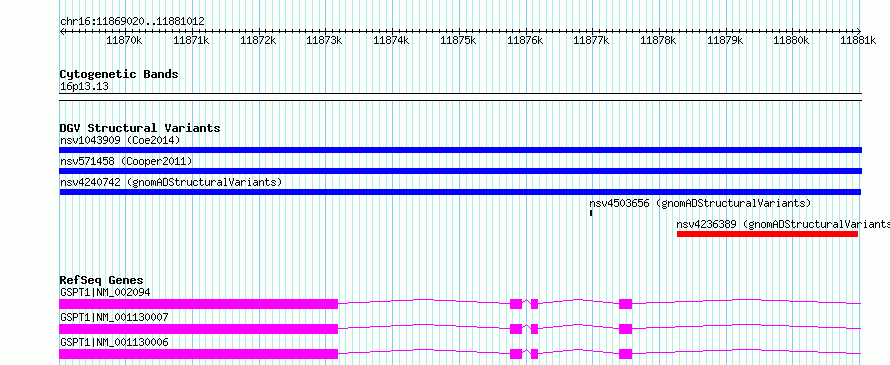The image size is (890, 365).
Task: Click the small black marker of nsv4503656
Action: (x=591, y=213)
